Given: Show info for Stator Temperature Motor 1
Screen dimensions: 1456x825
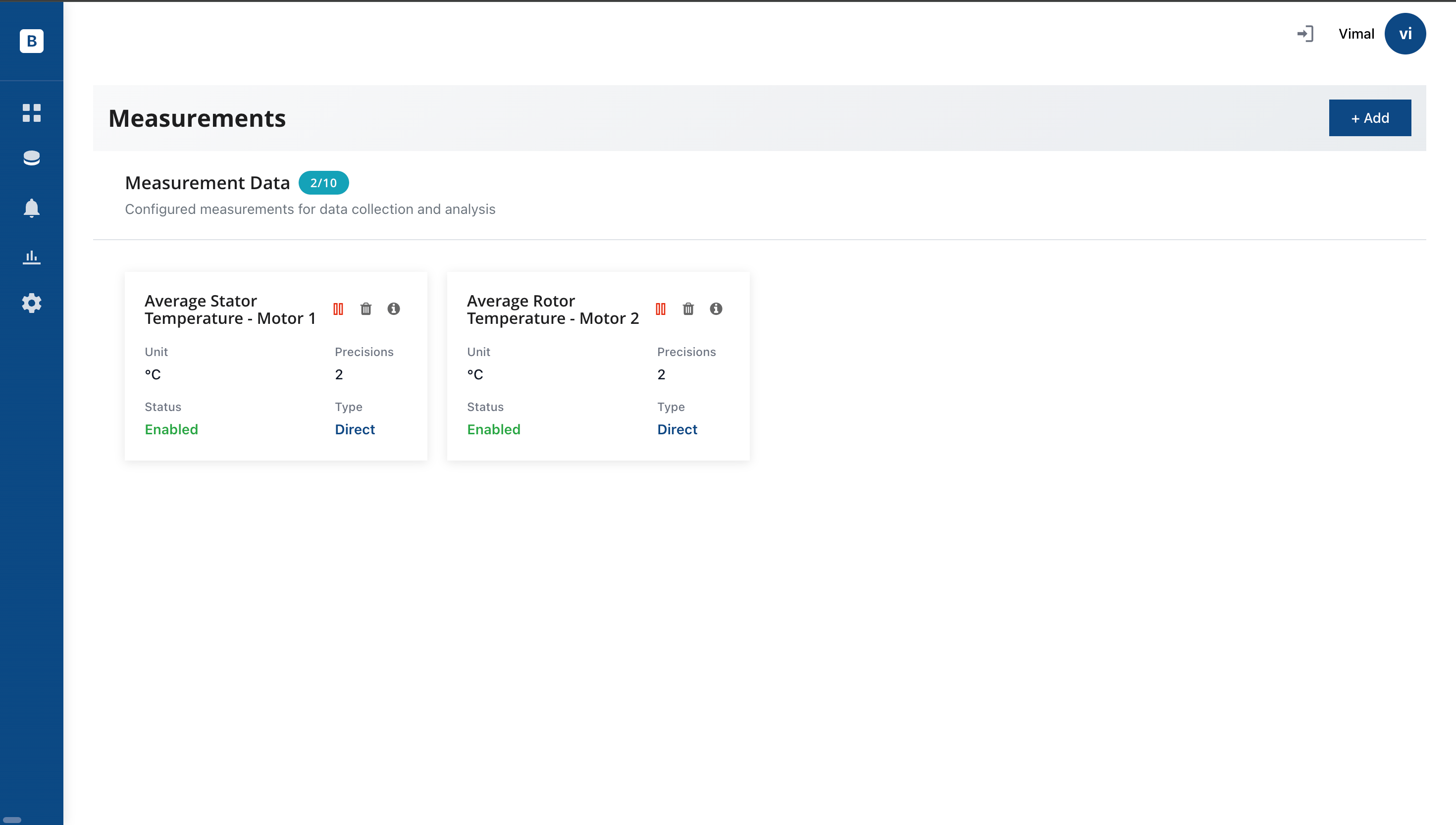Looking at the screenshot, I should coord(394,309).
